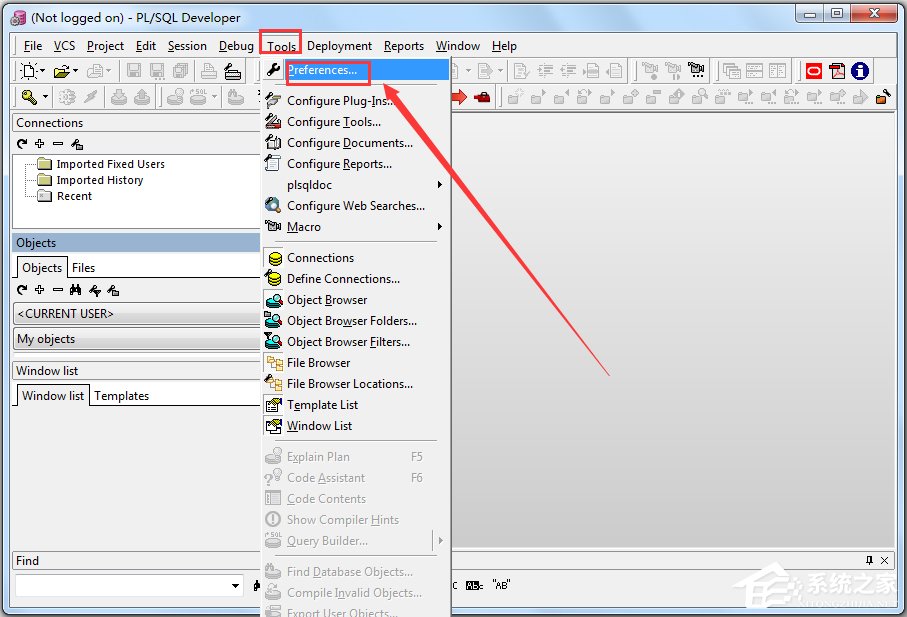This screenshot has width=907, height=617.
Task: Click the New document toolbar icon
Action: (x=28, y=71)
